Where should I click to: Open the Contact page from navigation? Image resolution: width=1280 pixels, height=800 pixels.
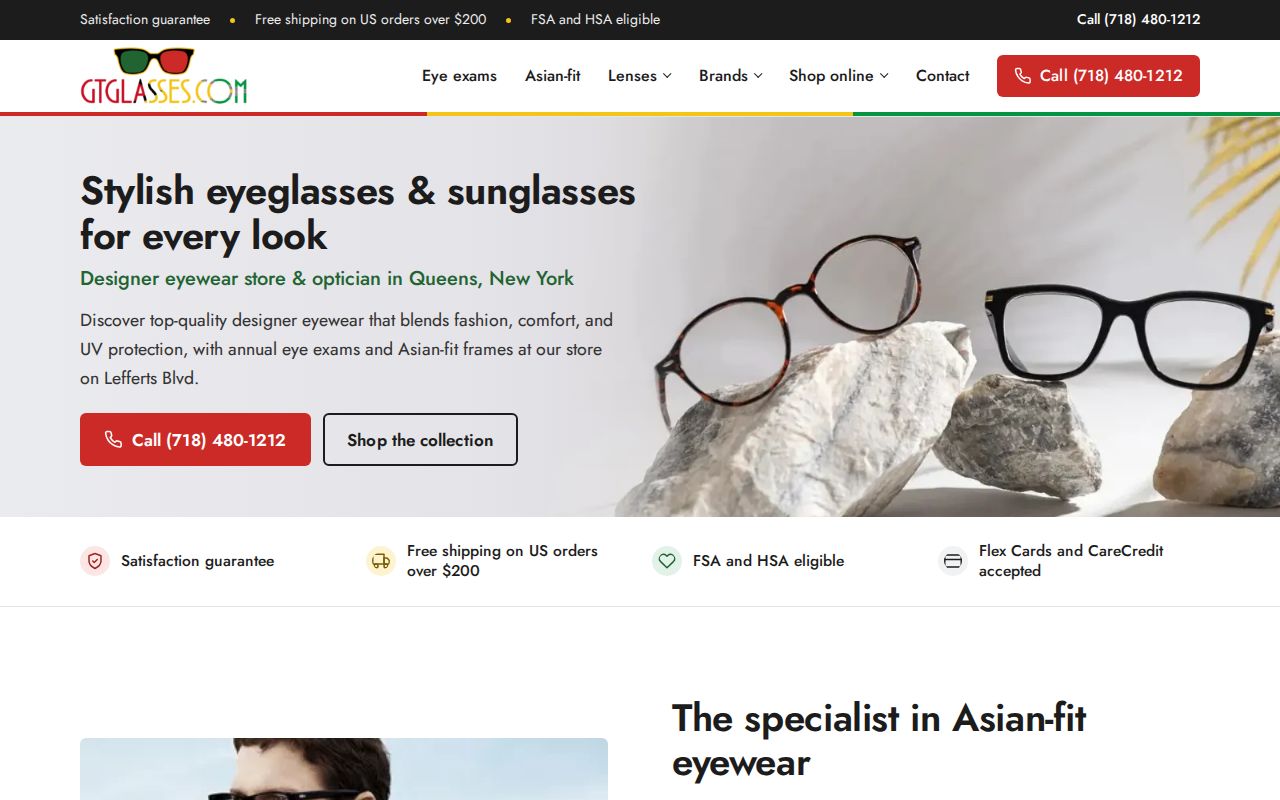point(943,76)
